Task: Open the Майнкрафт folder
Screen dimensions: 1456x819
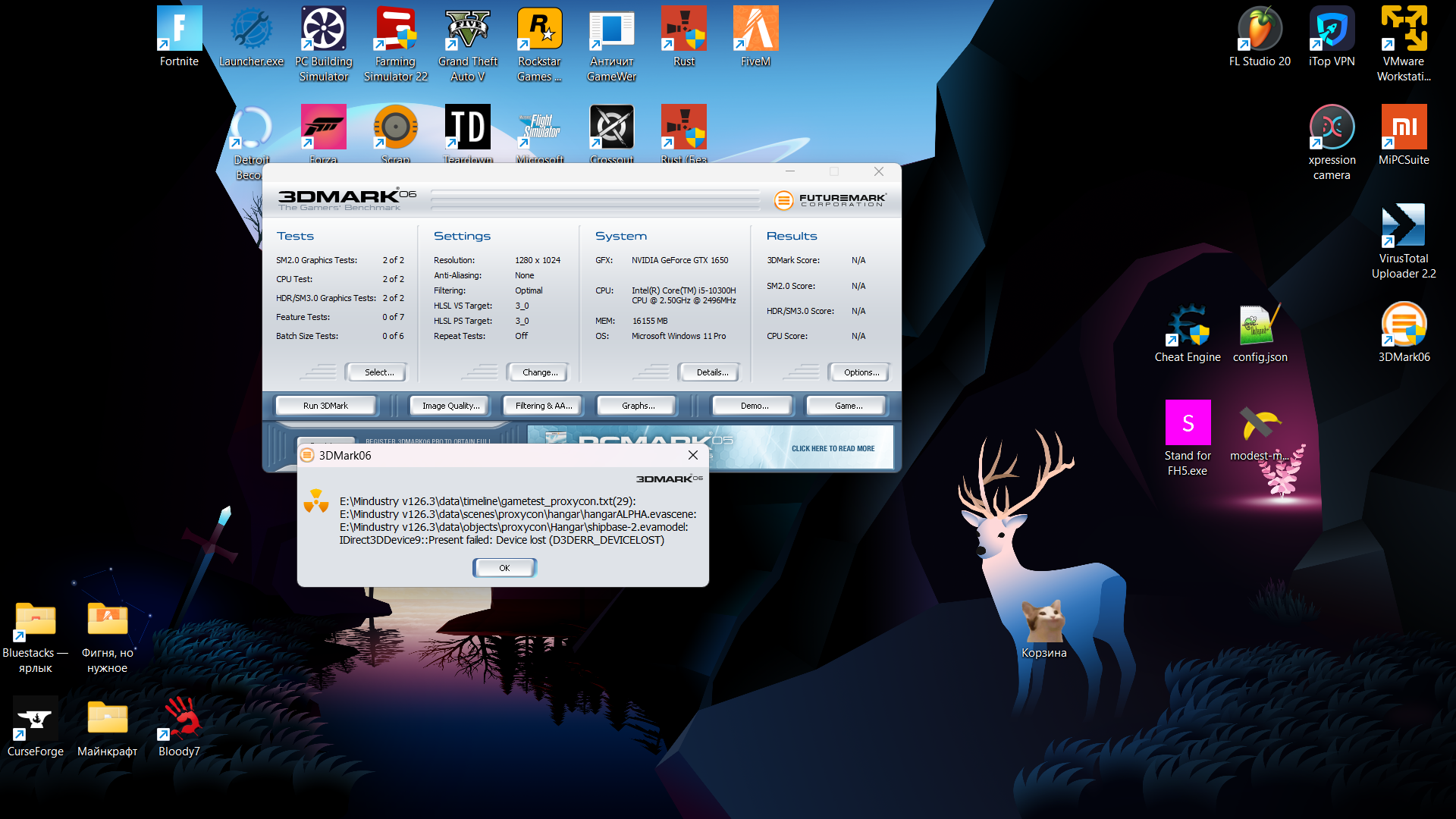Action: tap(107, 727)
